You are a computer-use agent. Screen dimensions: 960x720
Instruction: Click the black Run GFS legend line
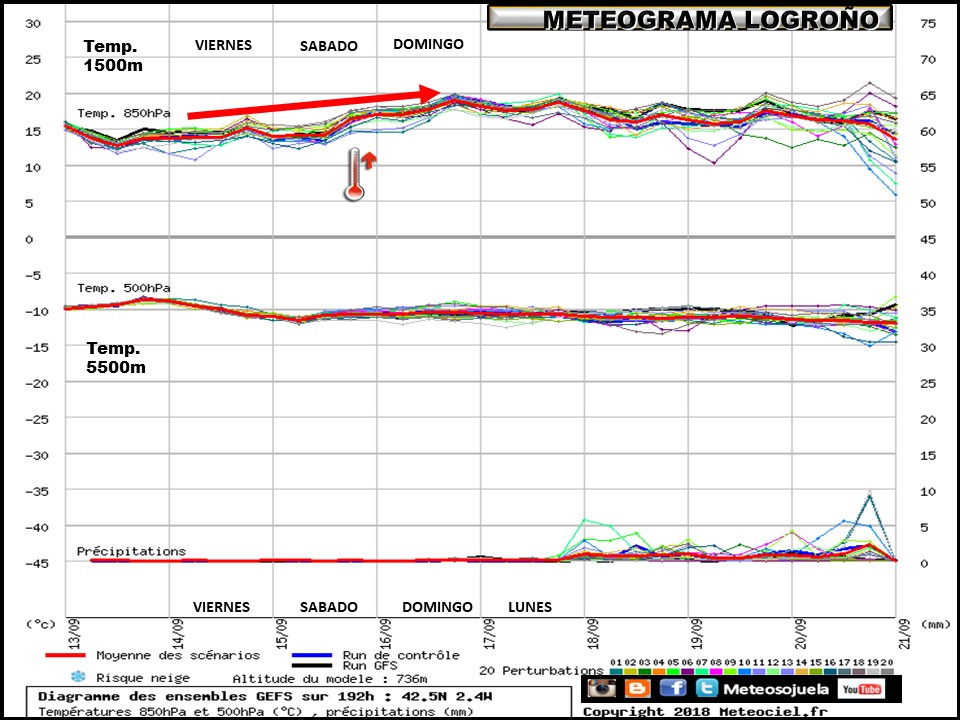coord(312,665)
